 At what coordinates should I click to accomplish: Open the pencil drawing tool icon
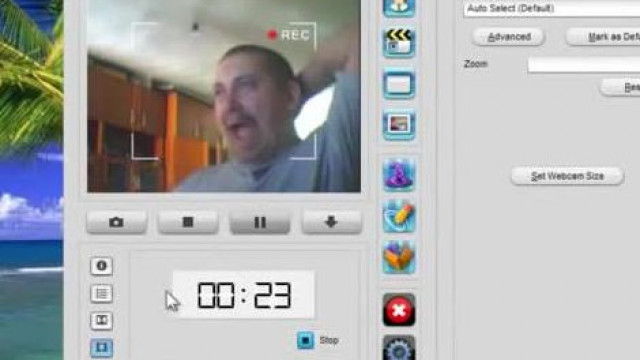tap(399, 216)
